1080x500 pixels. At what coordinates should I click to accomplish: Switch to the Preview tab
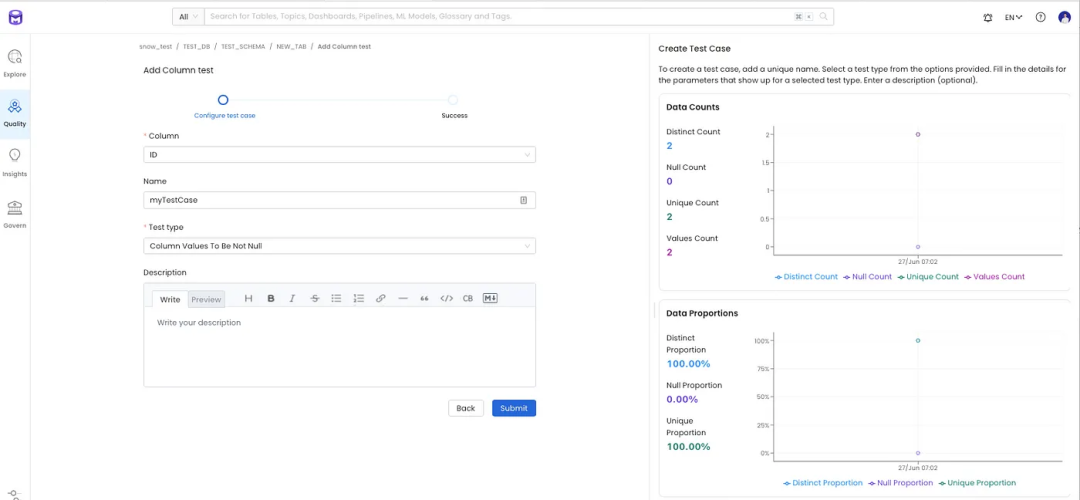pos(206,299)
